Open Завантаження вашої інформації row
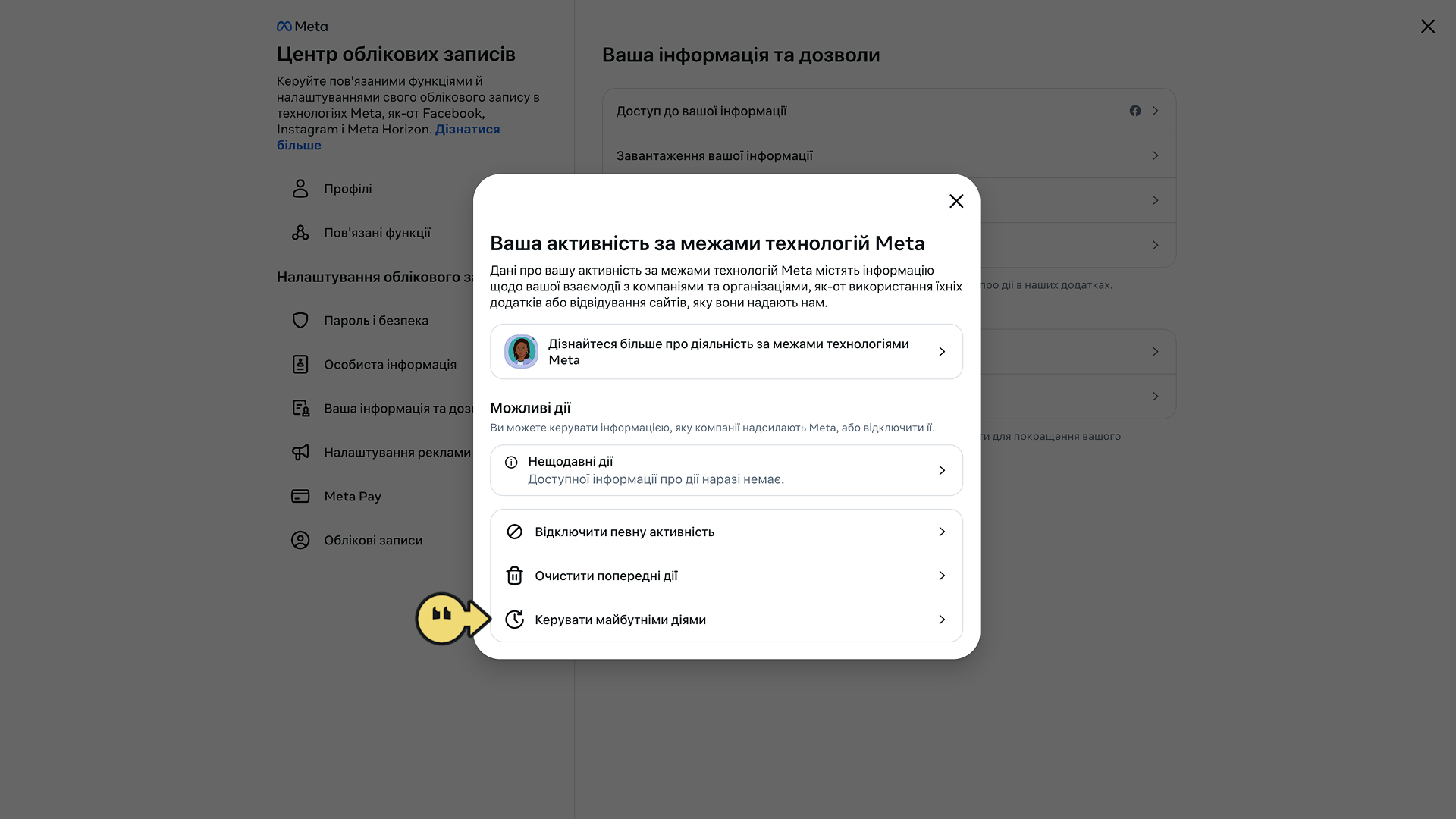 (889, 155)
